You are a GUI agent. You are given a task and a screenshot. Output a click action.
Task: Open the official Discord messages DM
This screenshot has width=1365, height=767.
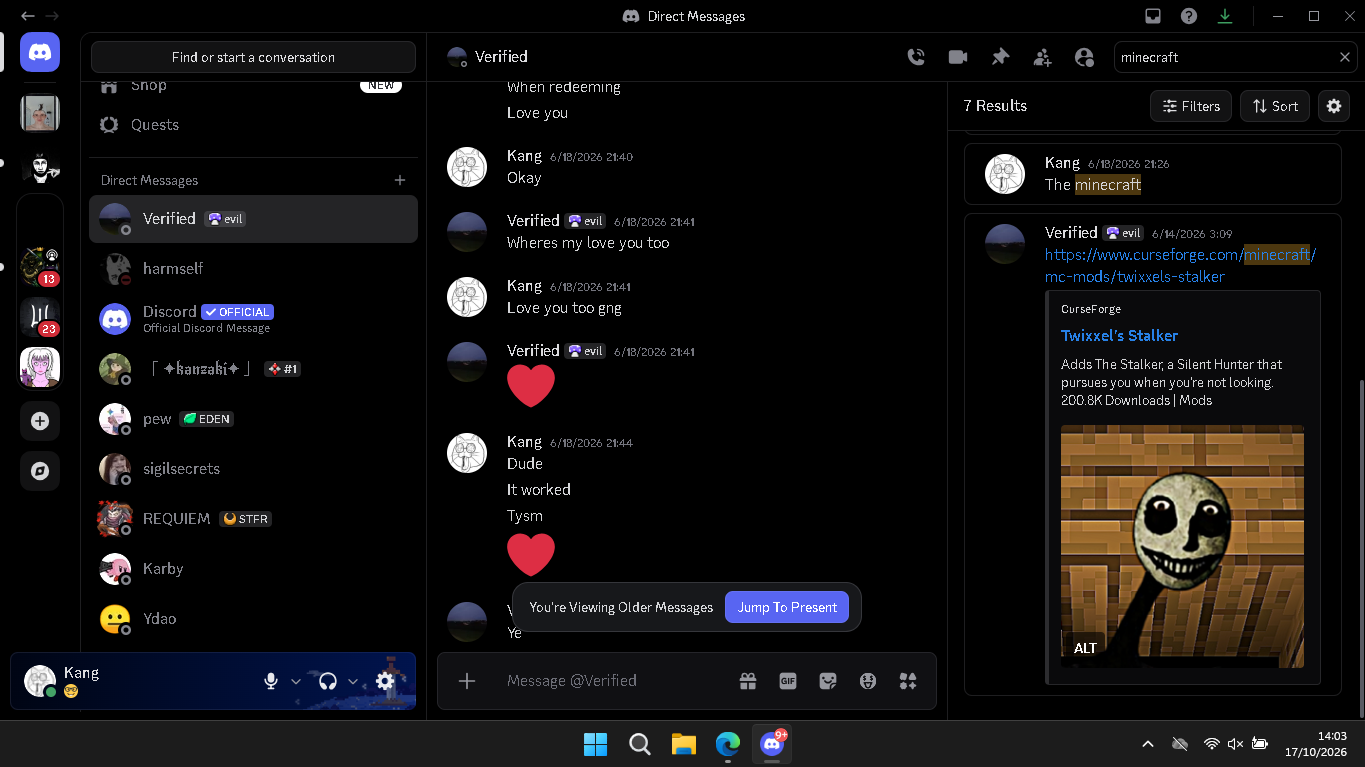coord(253,318)
